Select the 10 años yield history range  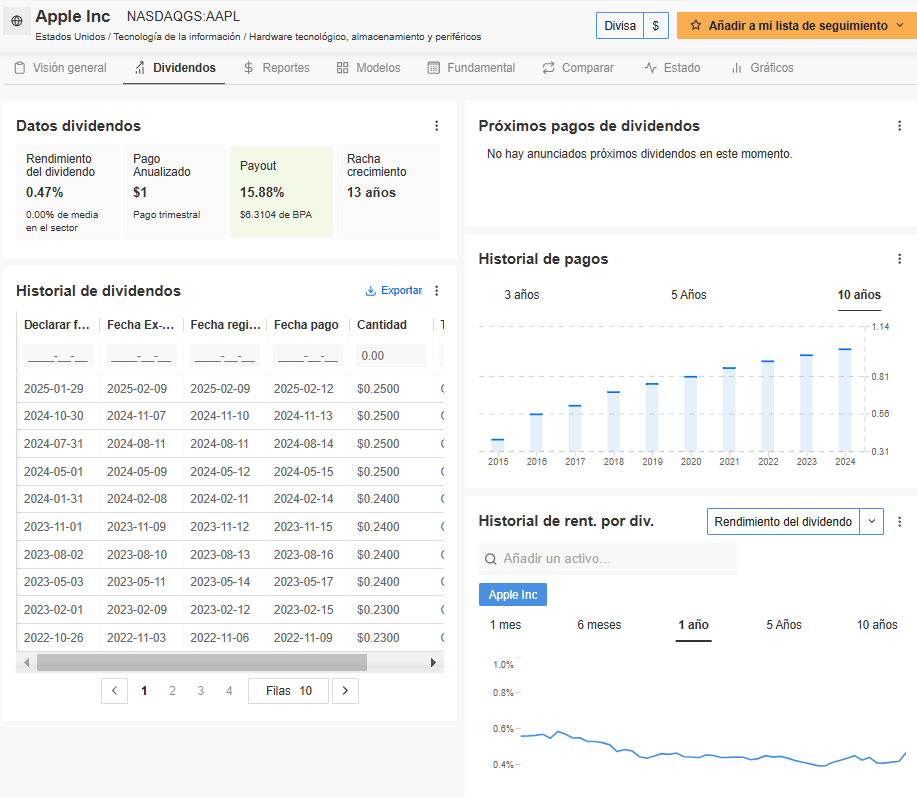pyautogui.click(x=877, y=625)
